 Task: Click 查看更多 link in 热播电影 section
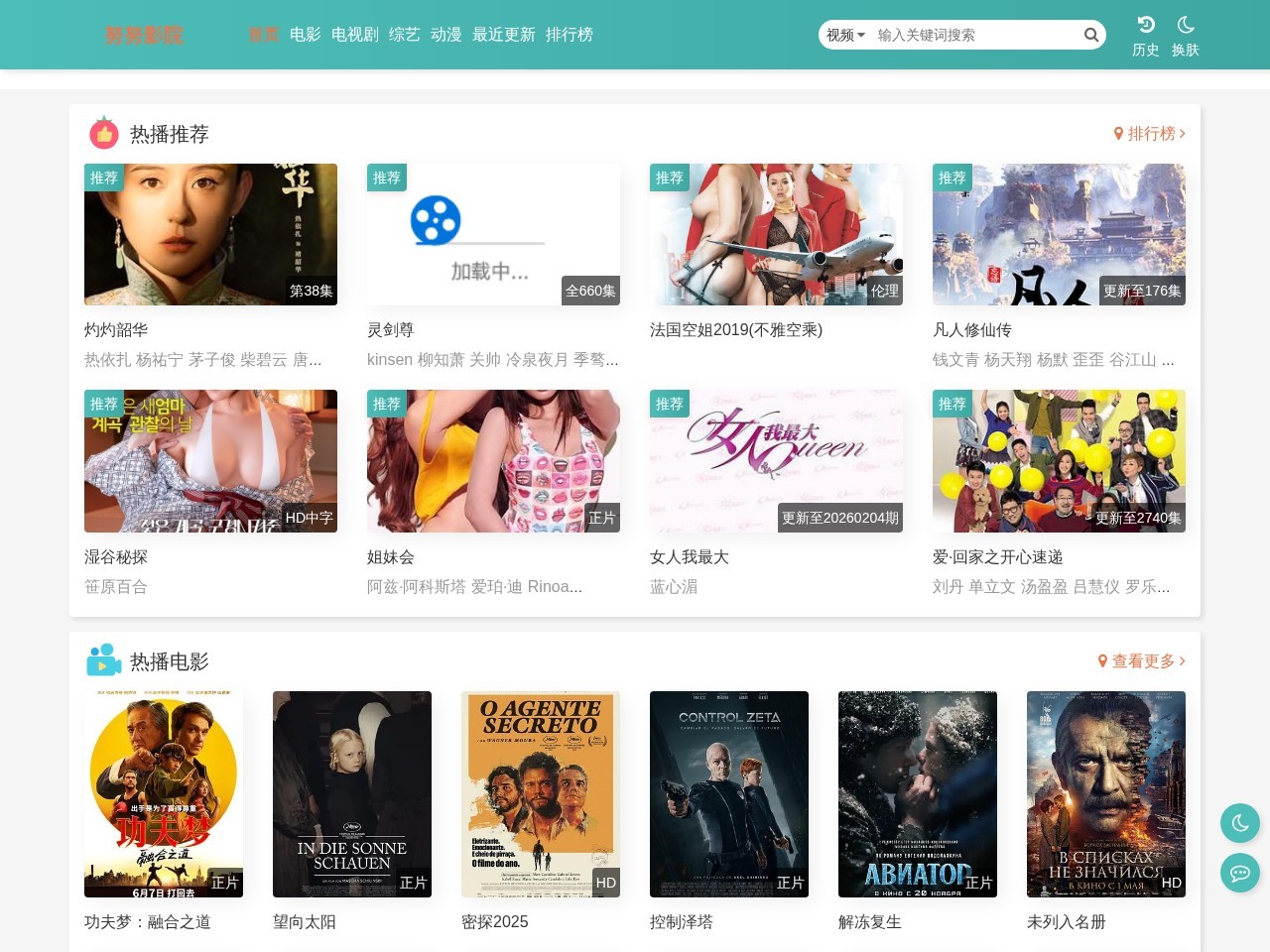(x=1141, y=661)
